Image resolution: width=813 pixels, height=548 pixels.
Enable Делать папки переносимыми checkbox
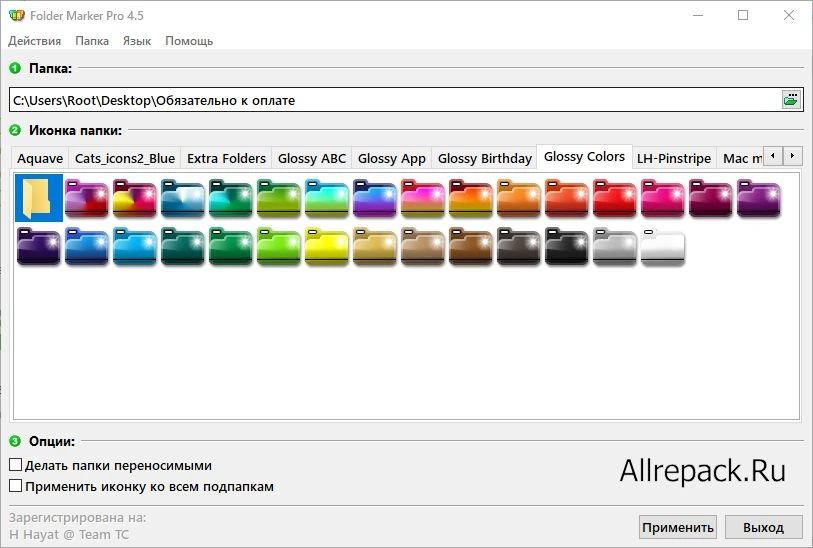[x=16, y=465]
